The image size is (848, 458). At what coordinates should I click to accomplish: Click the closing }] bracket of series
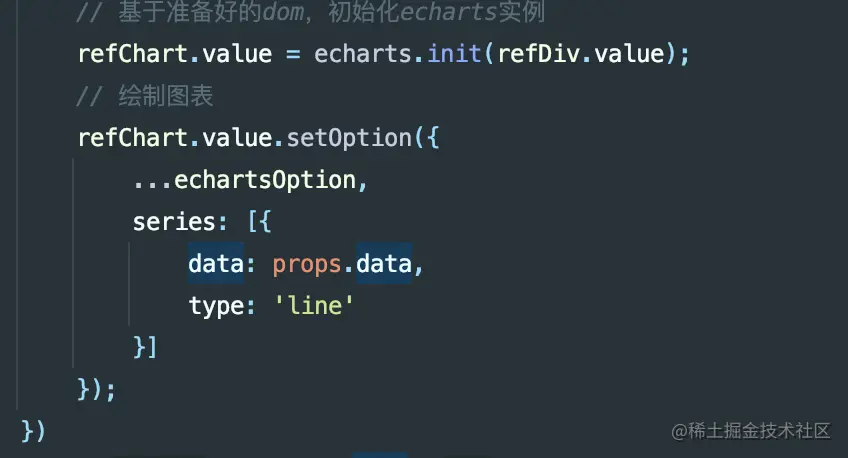(x=146, y=347)
